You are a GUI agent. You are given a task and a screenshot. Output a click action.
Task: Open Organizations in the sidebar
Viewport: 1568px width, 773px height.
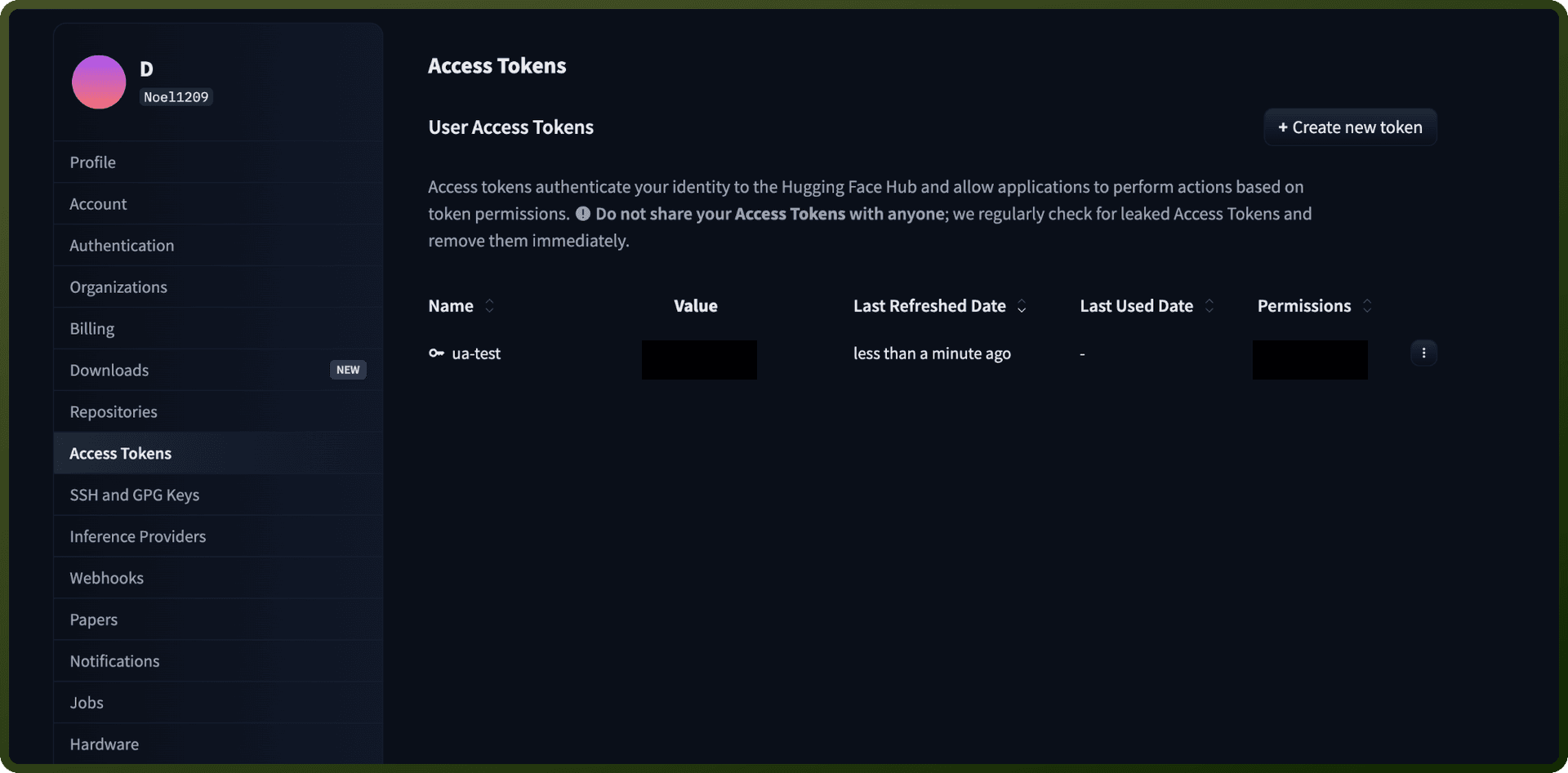(218, 287)
